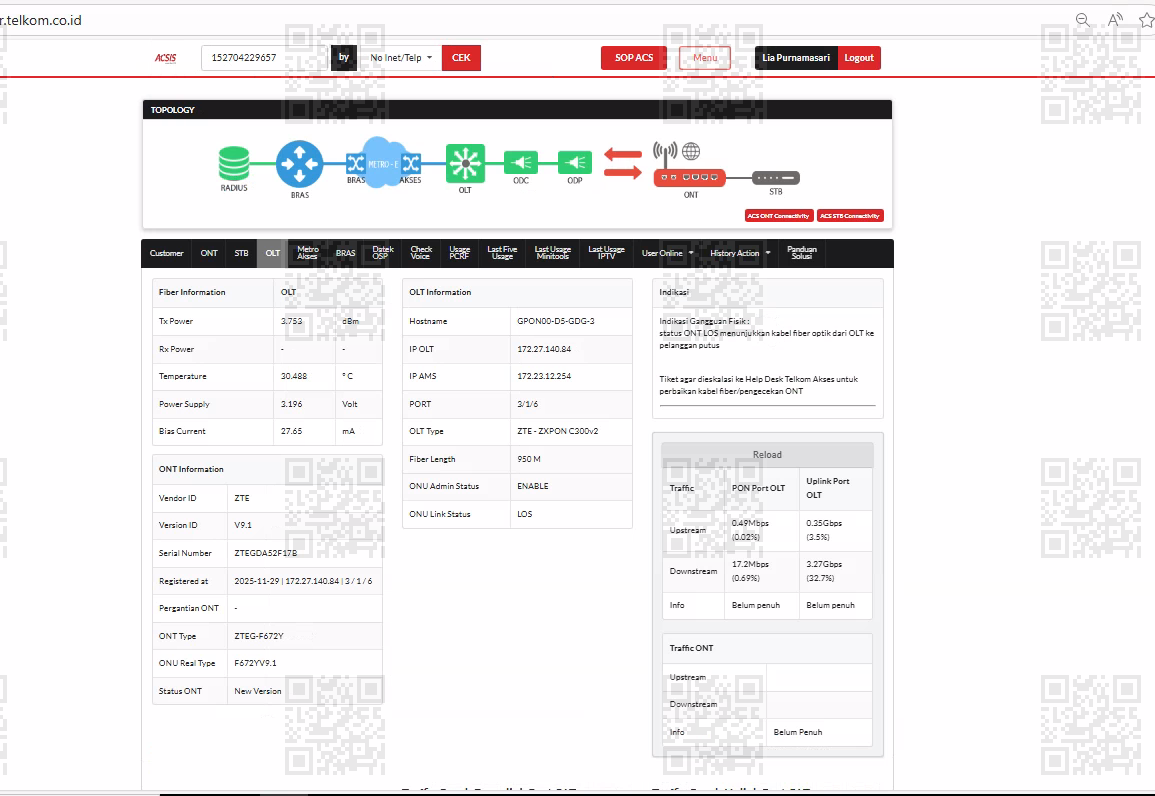Click the AKSES switch icon
The width and height of the screenshot is (1155, 796).
coord(411,163)
